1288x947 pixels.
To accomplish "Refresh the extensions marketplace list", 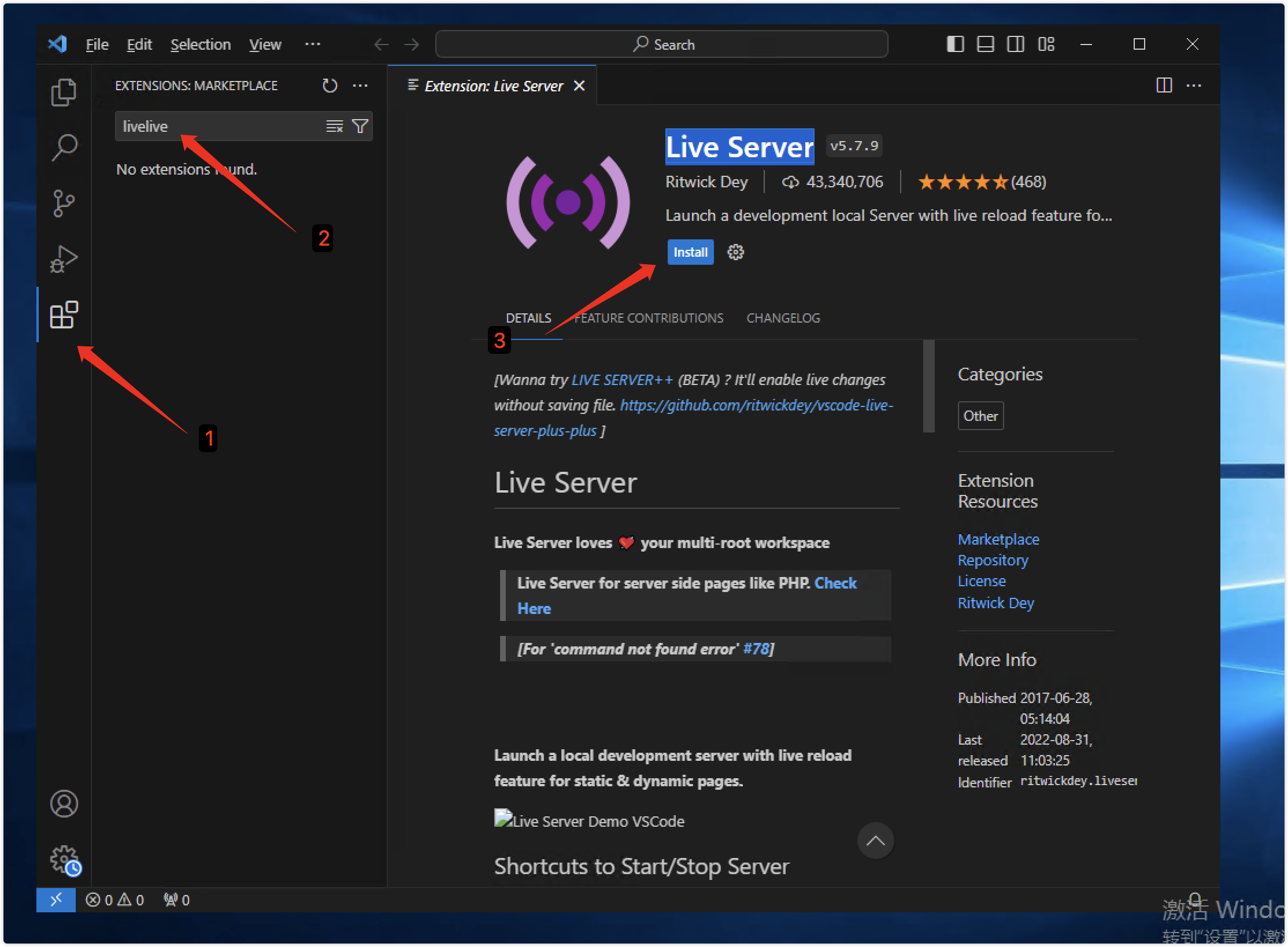I will (330, 86).
